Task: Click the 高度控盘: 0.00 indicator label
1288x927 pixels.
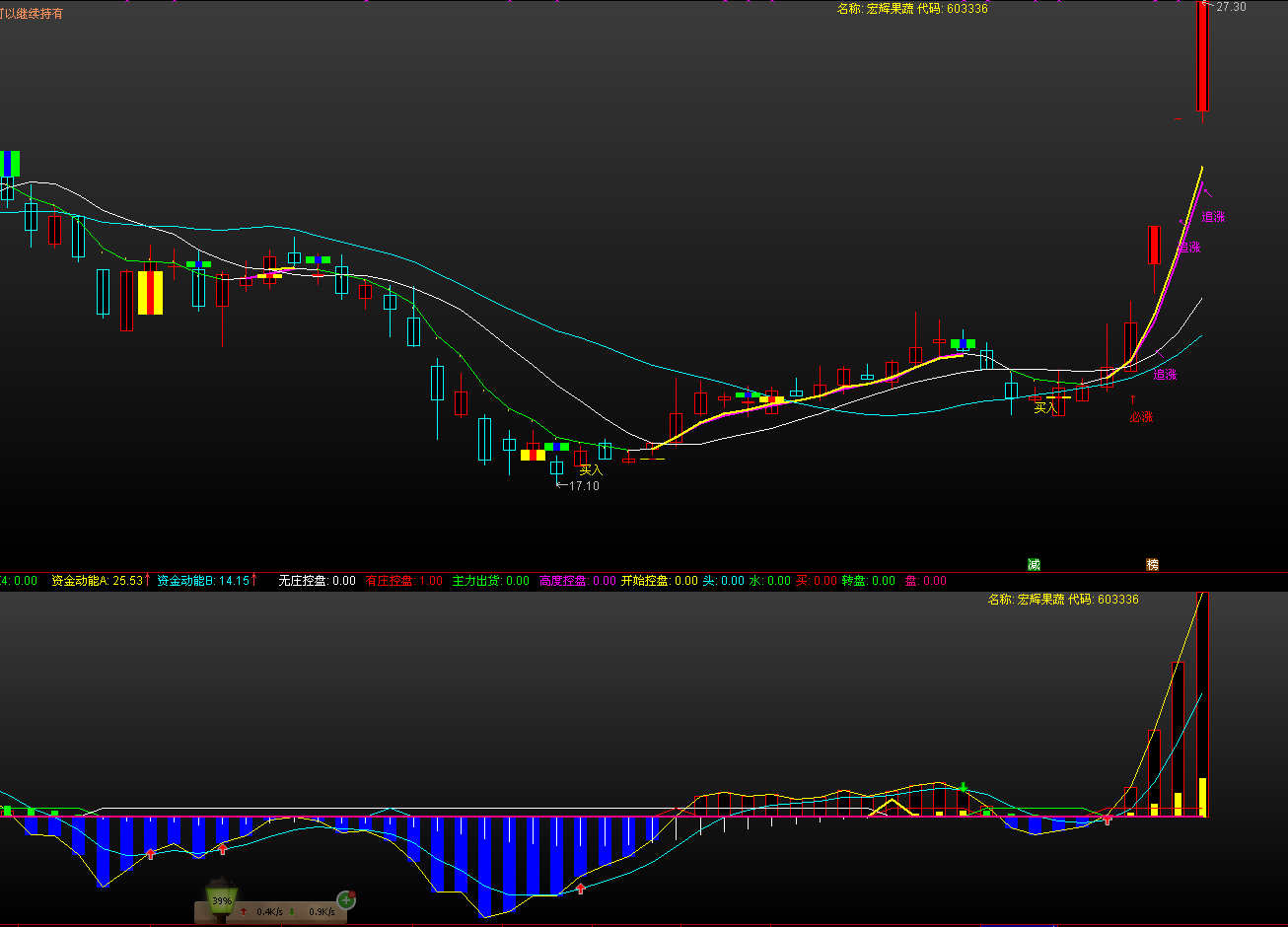Action: coord(578,581)
